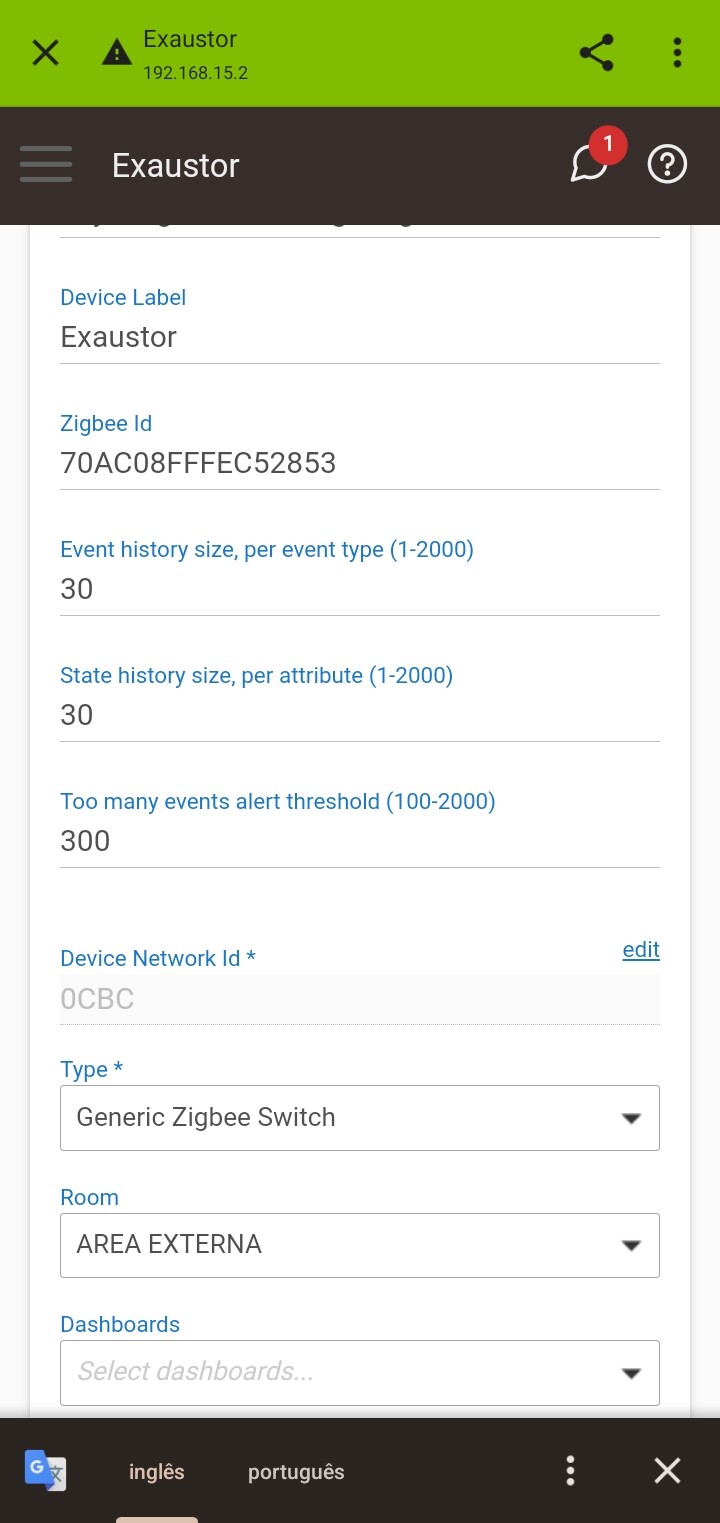Share the Exaustor page
720x1523 pixels.
click(x=597, y=53)
